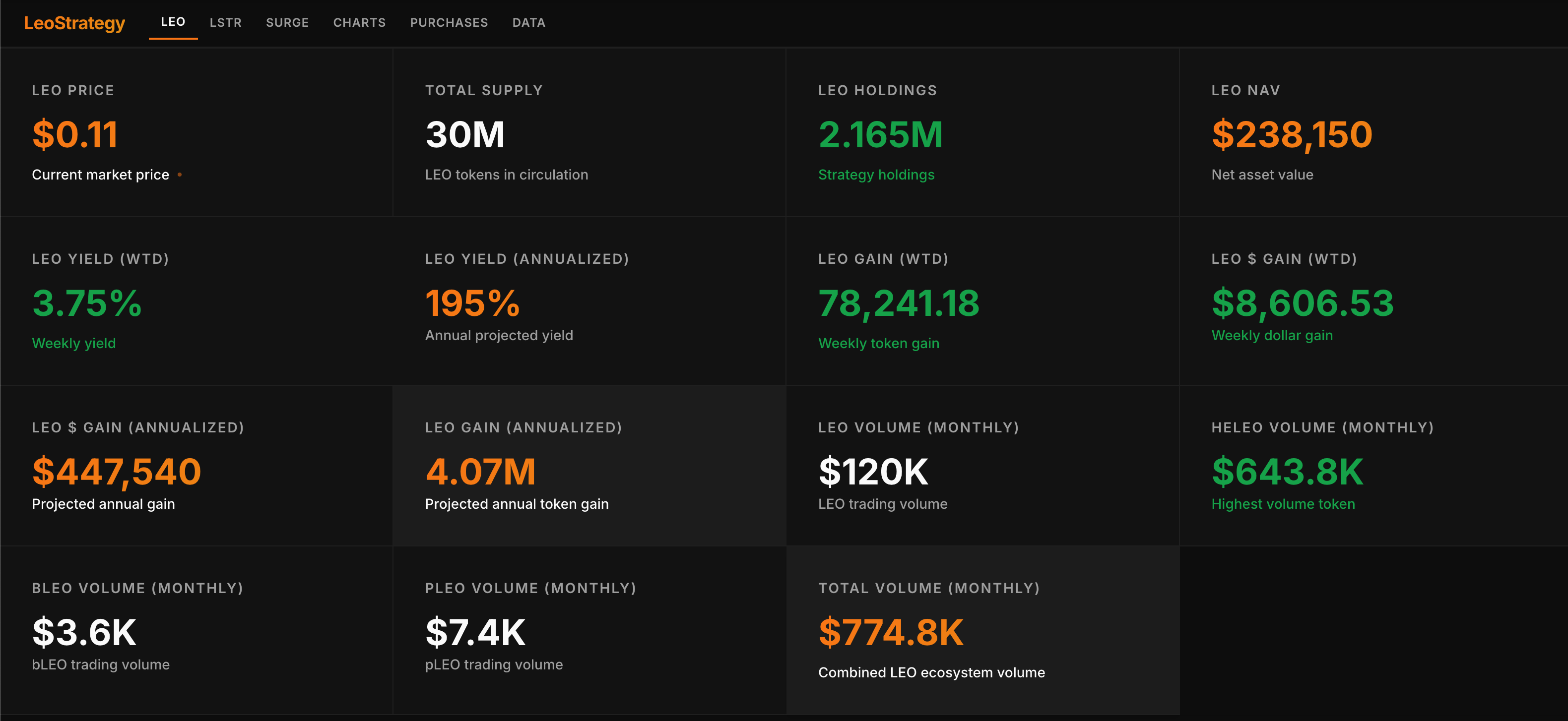
Task: Click the LEO Holdings 2.165M value
Action: [x=880, y=134]
